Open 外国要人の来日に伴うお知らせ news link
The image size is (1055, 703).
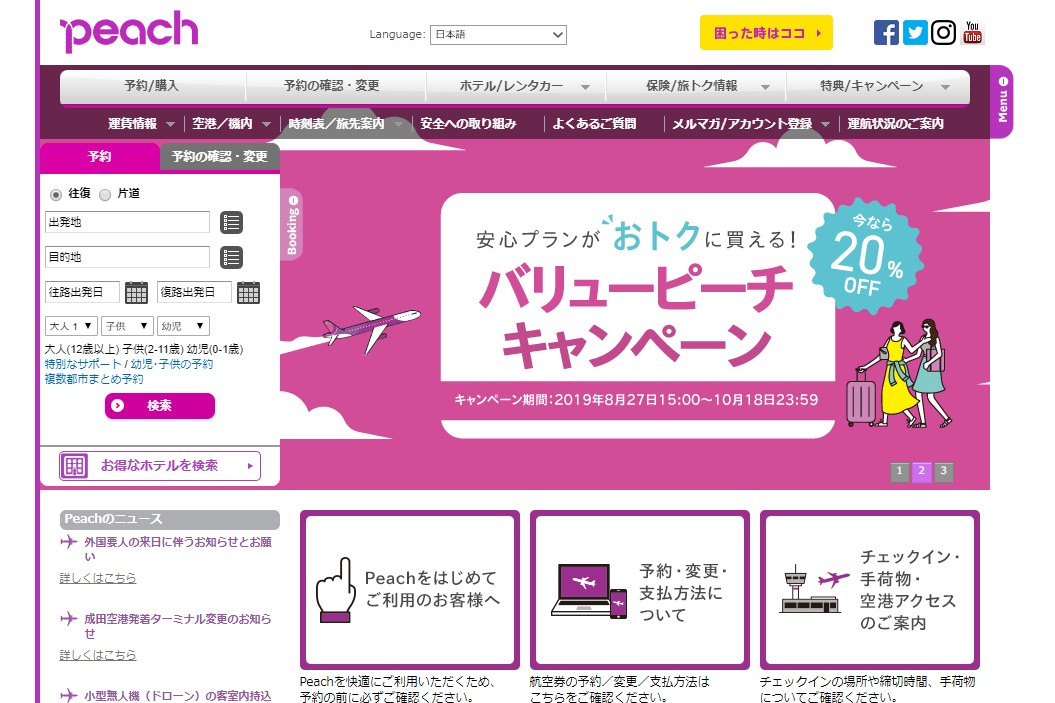point(178,549)
